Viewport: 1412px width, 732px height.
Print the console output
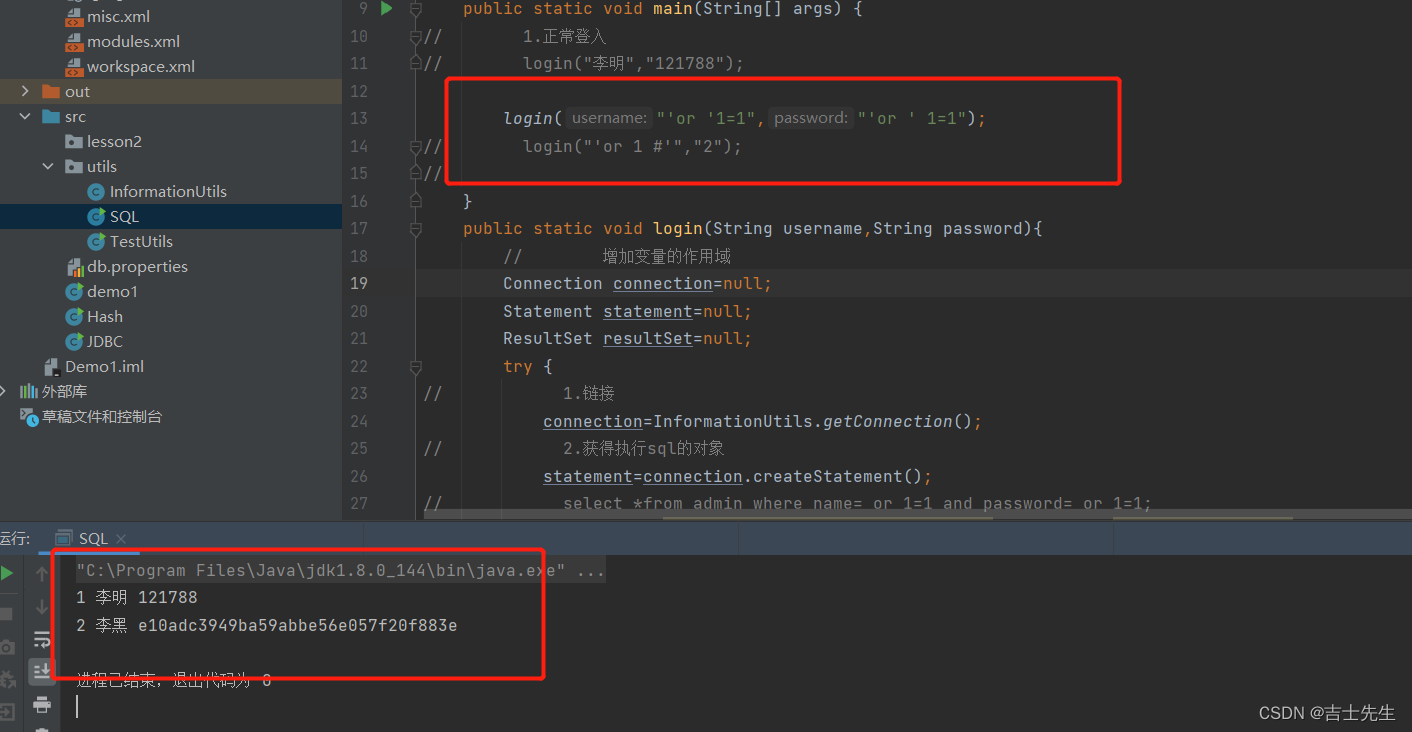click(x=42, y=704)
